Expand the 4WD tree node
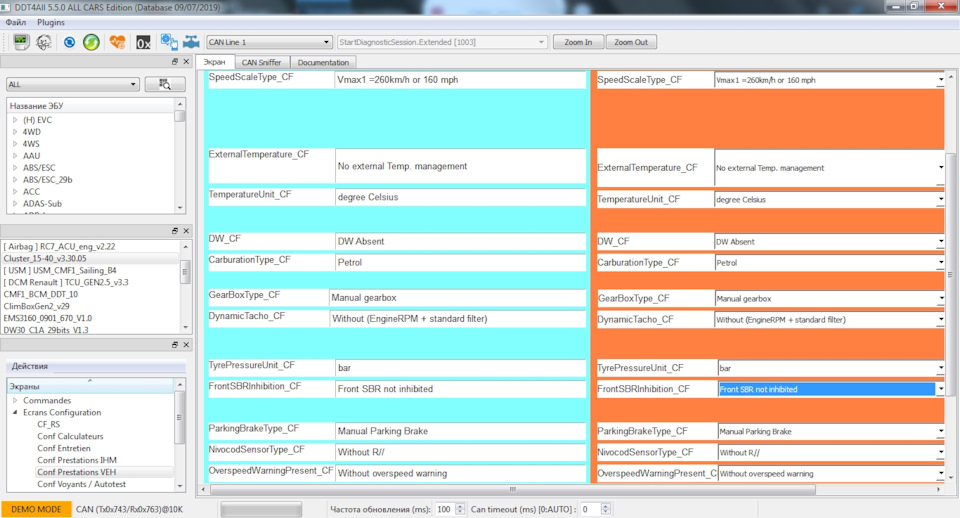 [x=15, y=132]
